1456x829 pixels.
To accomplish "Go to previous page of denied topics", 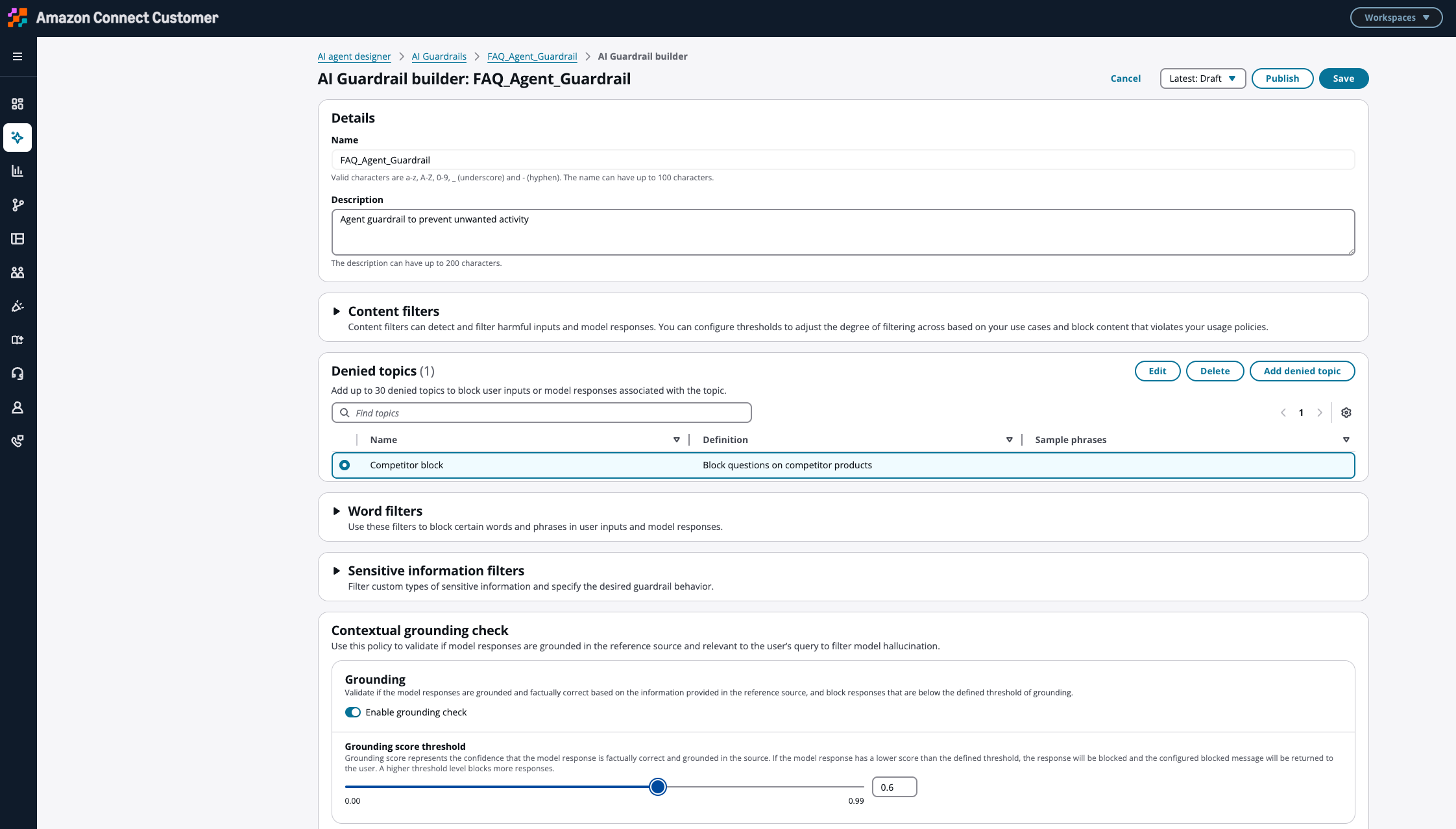I will (x=1283, y=413).
